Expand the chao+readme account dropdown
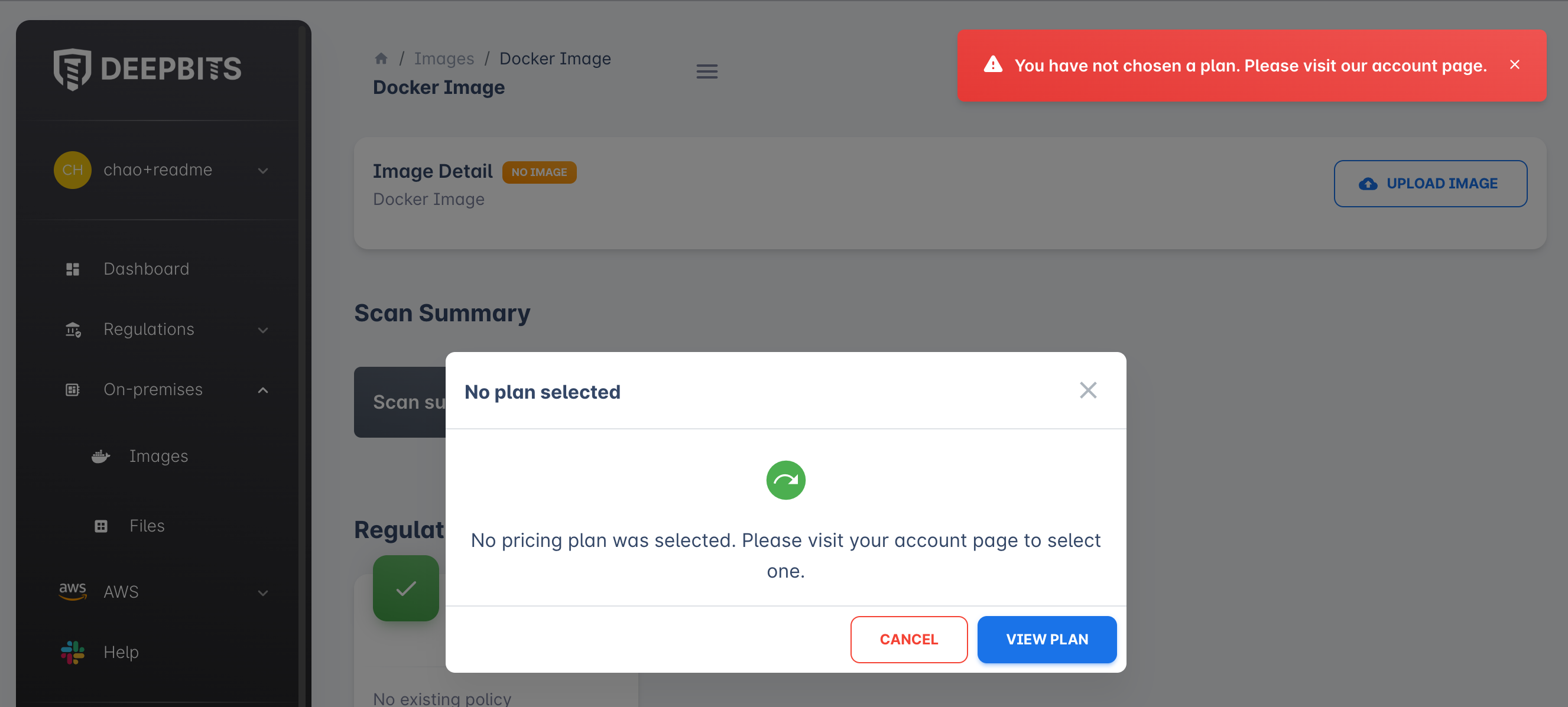This screenshot has width=1568, height=707. tap(263, 170)
